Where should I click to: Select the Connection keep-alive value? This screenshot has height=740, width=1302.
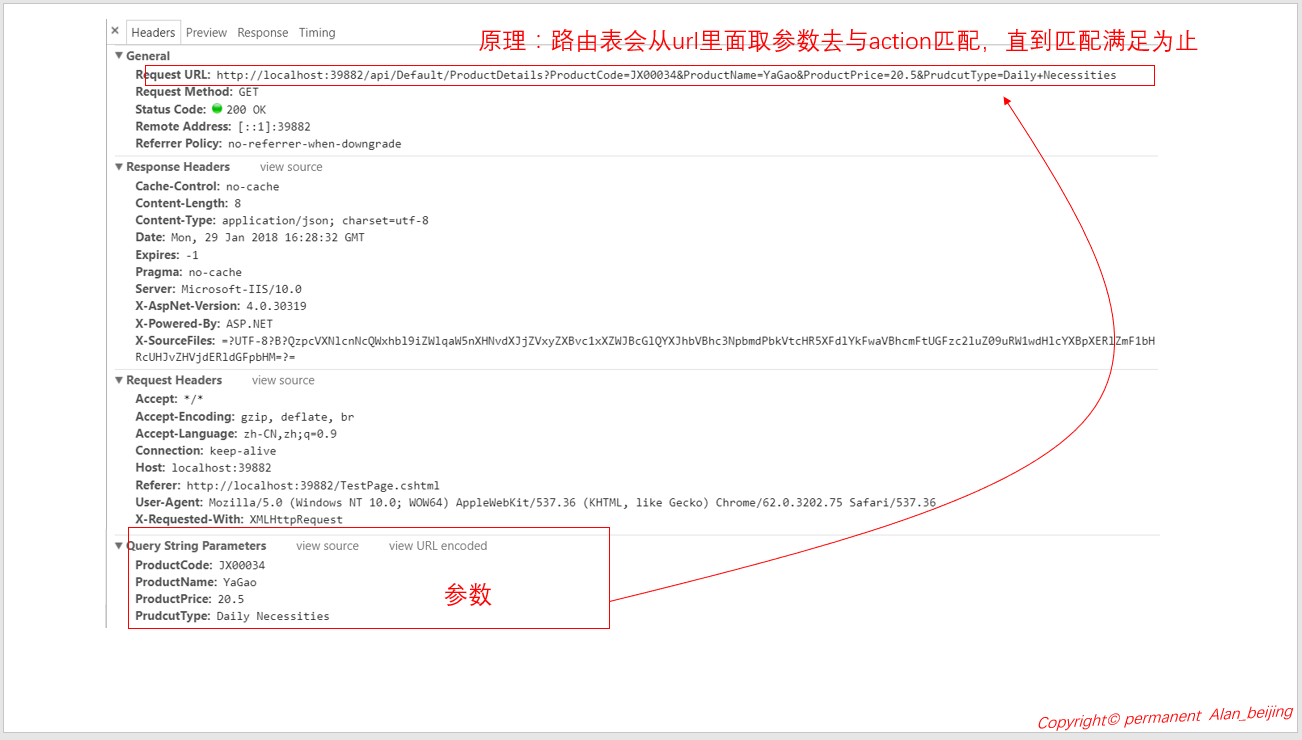pyautogui.click(x=243, y=451)
